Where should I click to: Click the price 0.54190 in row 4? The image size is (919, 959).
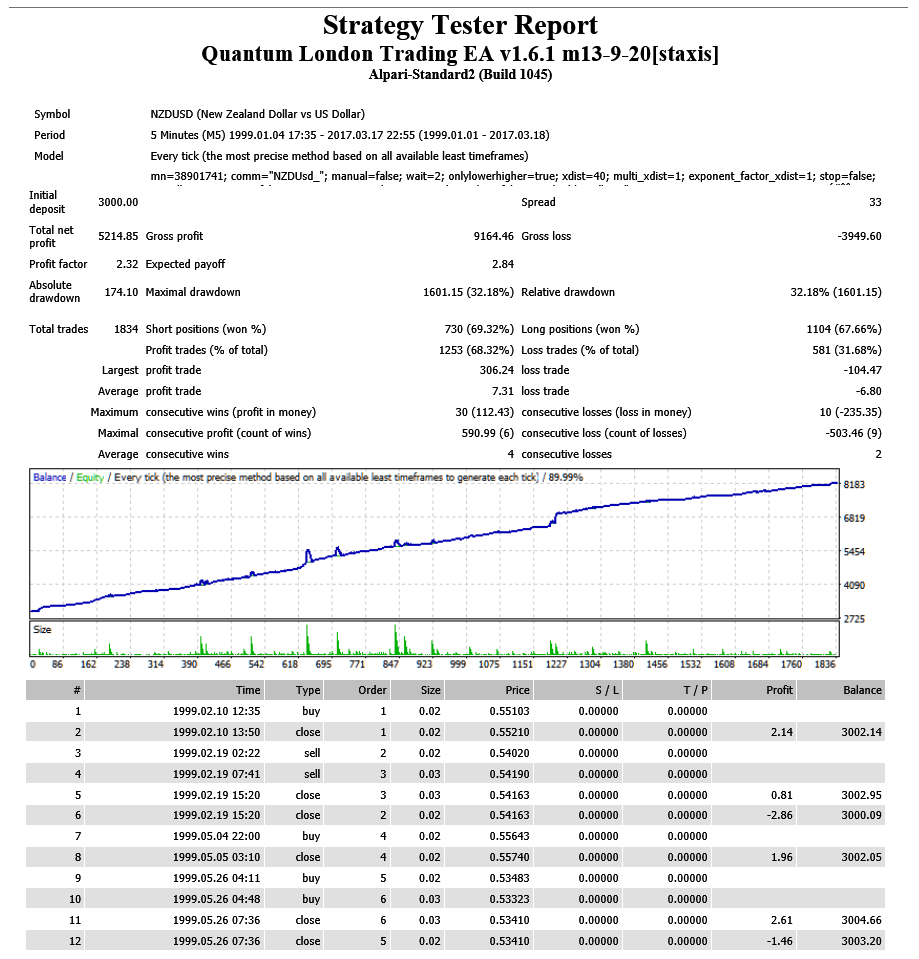tap(509, 774)
